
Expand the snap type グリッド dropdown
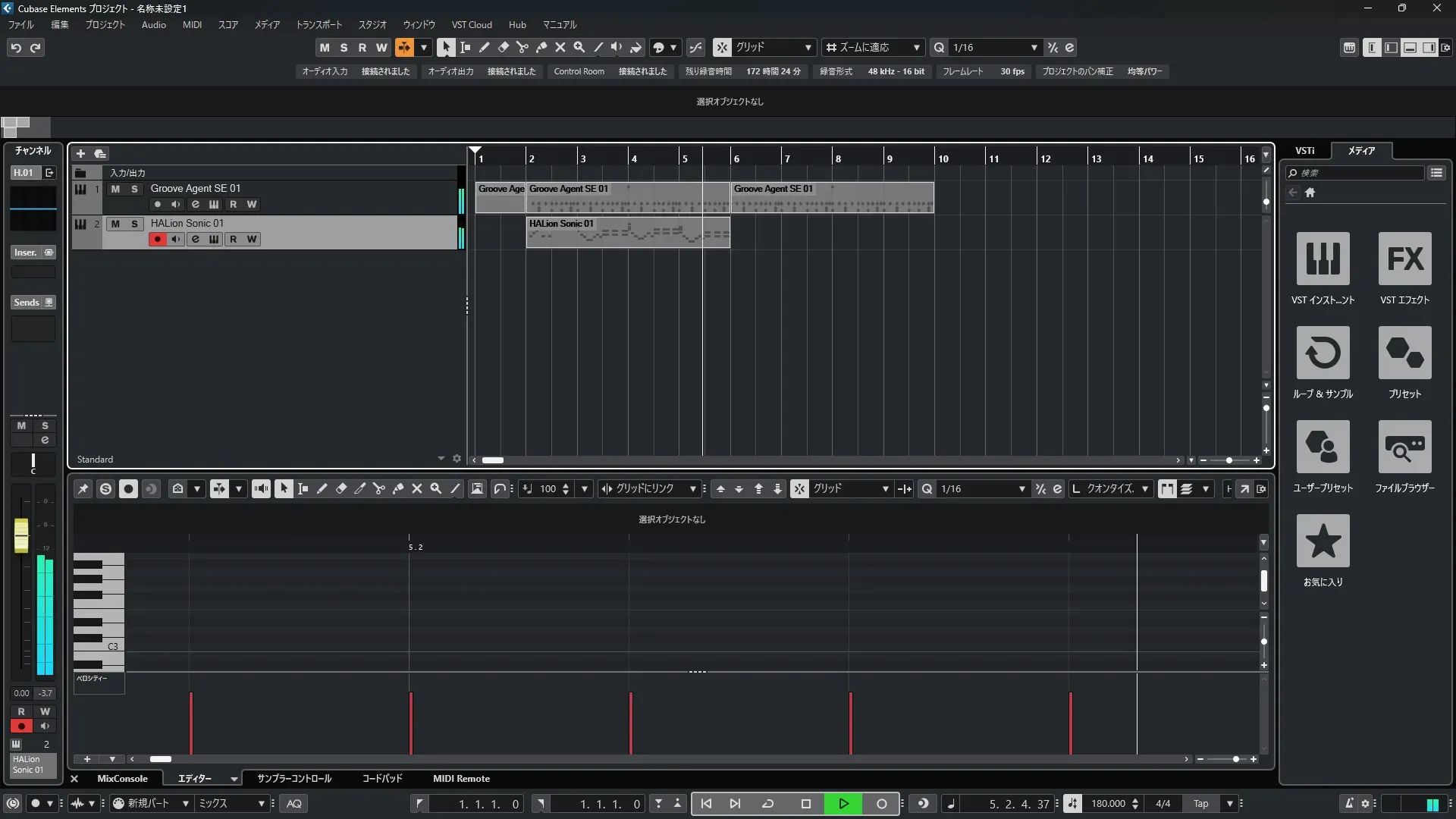click(808, 48)
